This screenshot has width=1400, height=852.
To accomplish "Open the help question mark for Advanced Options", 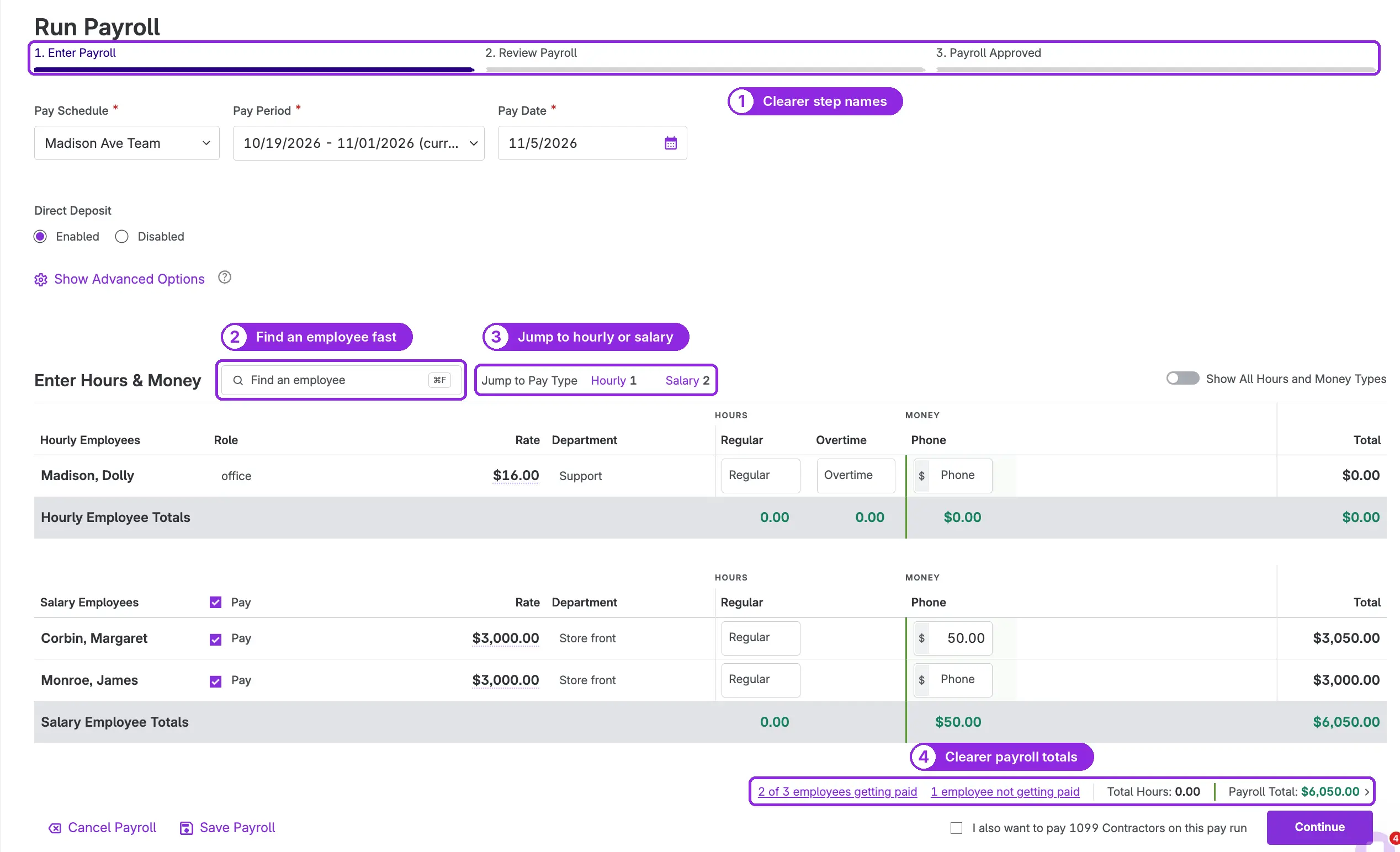I will click(x=225, y=277).
